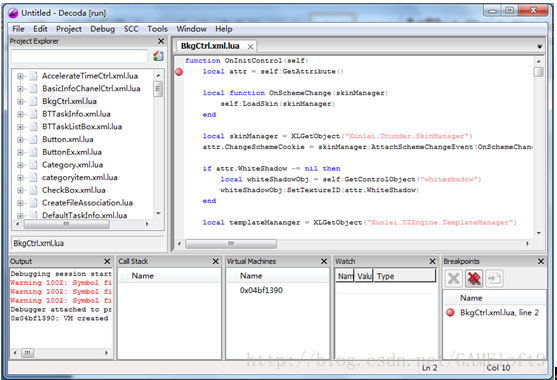The image size is (557, 380).
Task: Click Watch panel Name column header
Action: point(345,276)
